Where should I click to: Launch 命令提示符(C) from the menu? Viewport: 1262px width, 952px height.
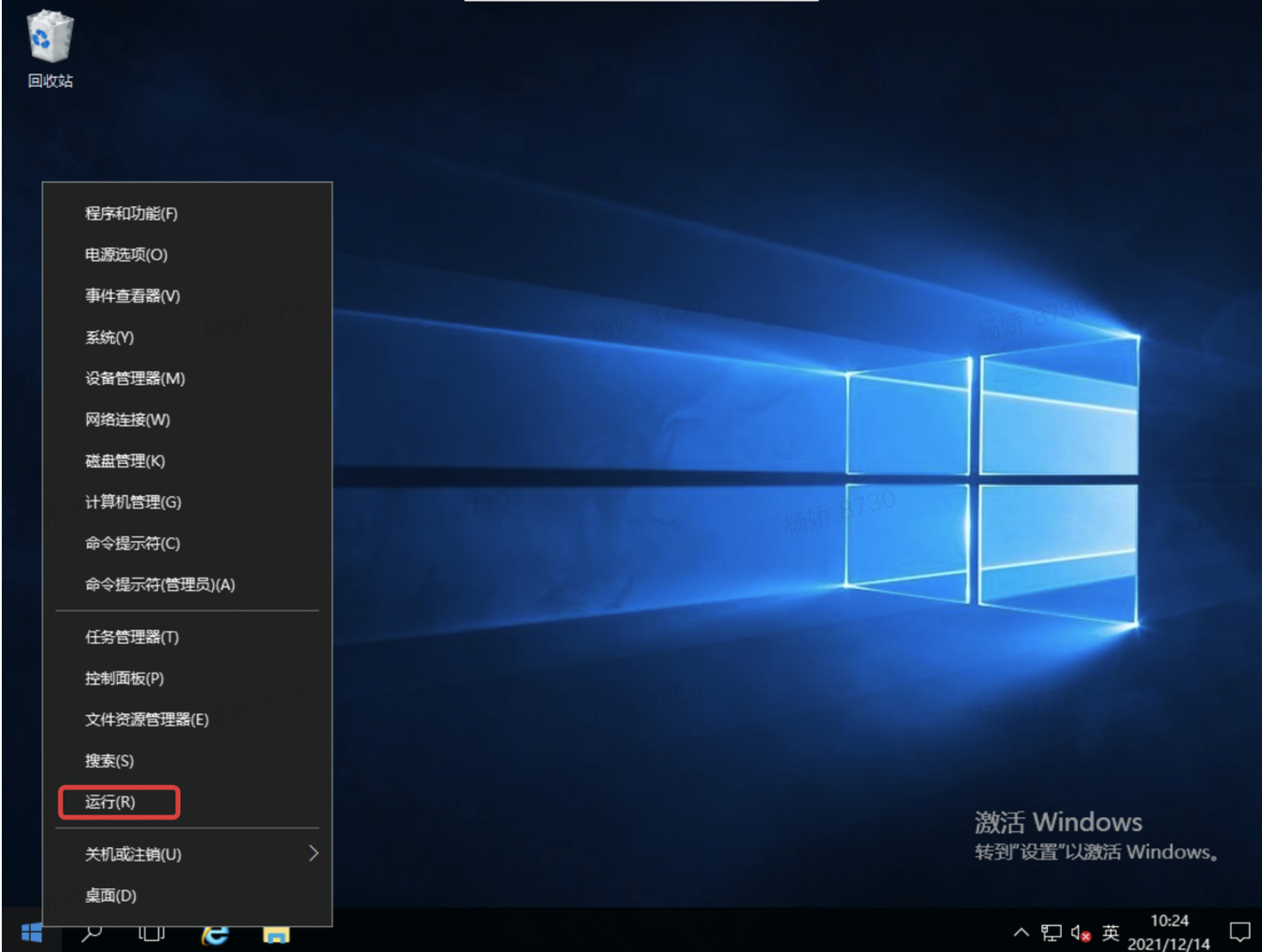coord(187,543)
